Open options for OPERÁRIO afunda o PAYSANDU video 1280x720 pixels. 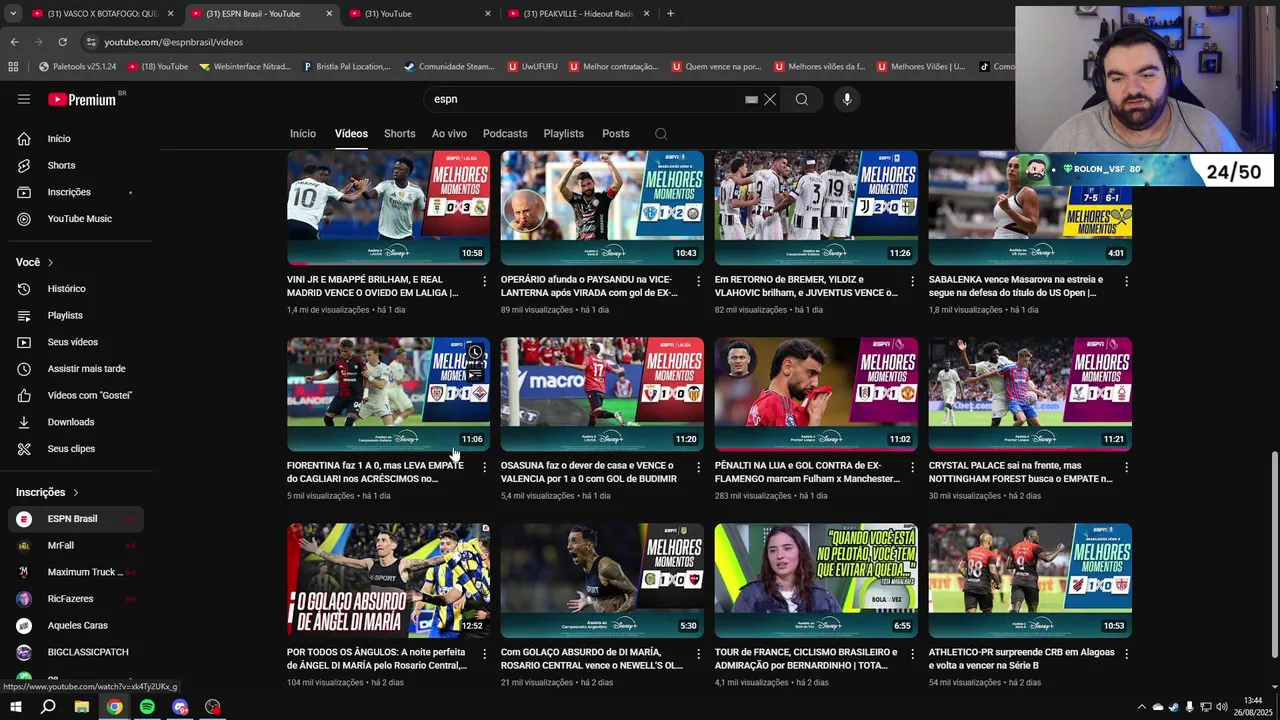[x=698, y=281]
